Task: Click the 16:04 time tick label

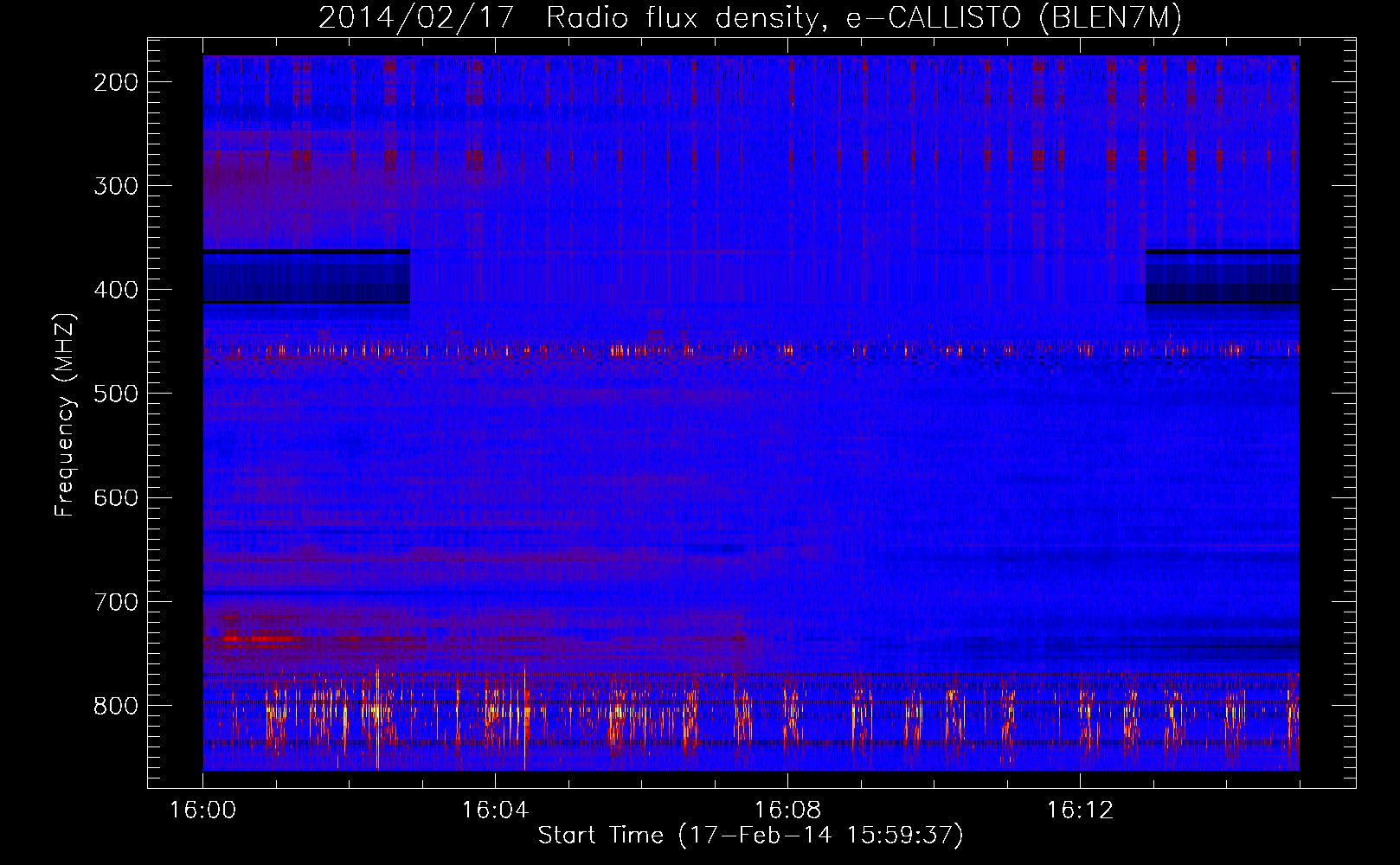Action: 496,811
